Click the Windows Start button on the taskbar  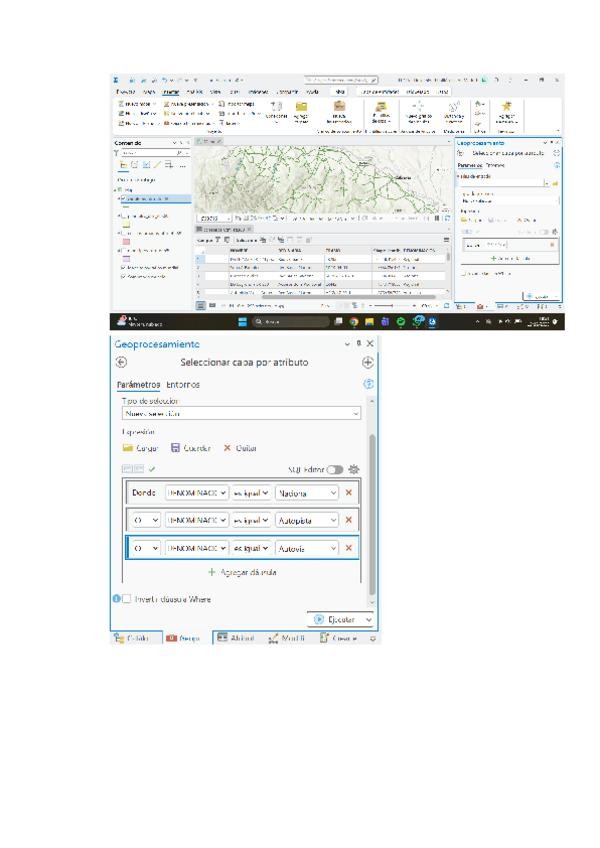tap(242, 322)
